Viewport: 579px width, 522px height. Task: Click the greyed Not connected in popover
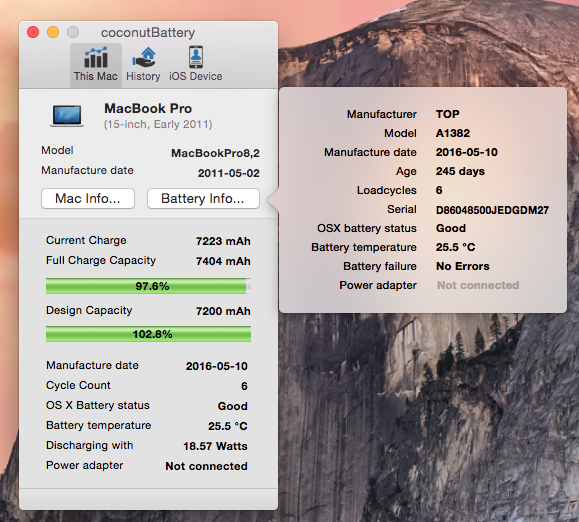[478, 285]
